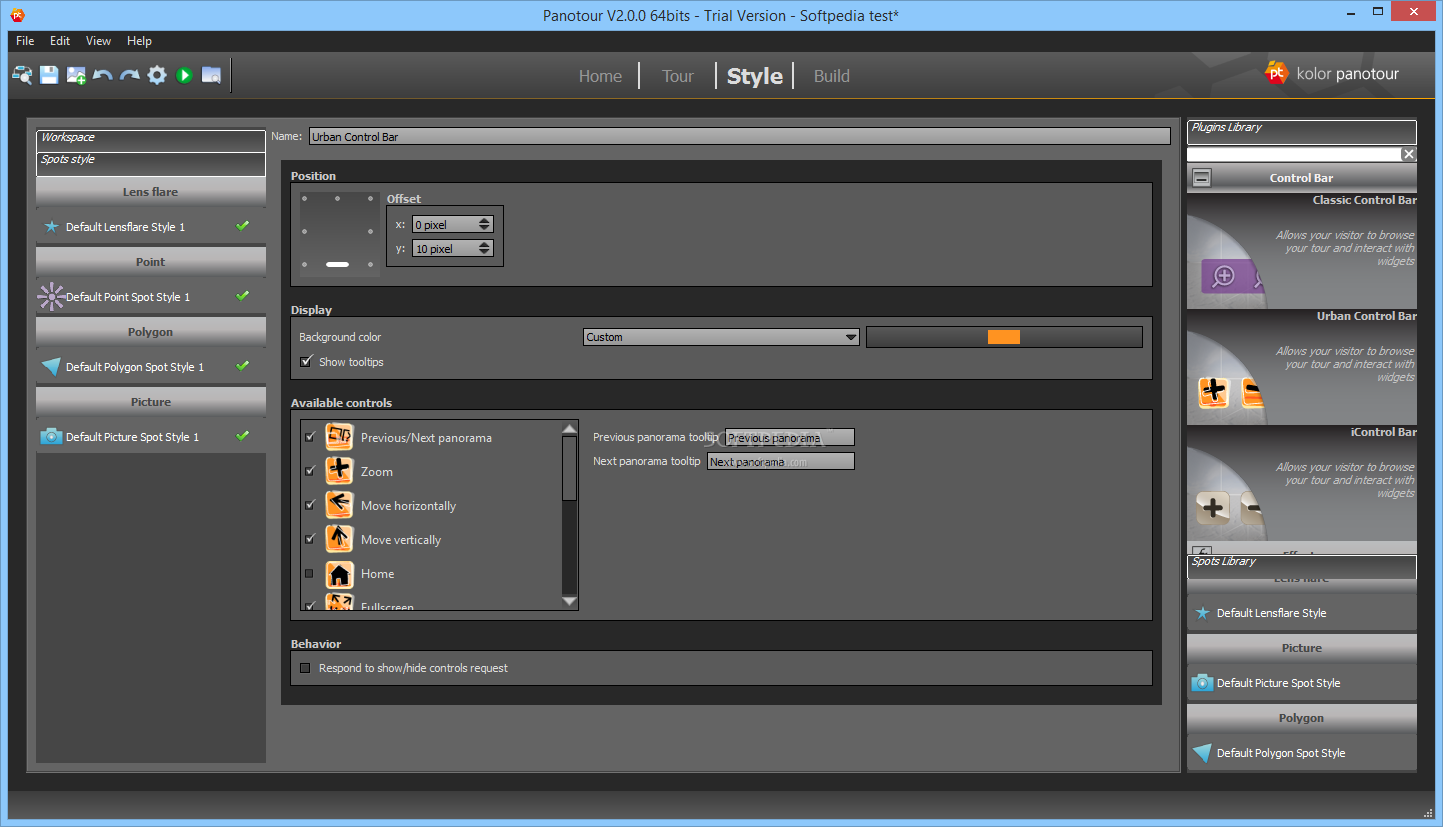Image resolution: width=1443 pixels, height=827 pixels.
Task: Click blue polygon icon of Polygon Spot Style 1
Action: coord(51,367)
